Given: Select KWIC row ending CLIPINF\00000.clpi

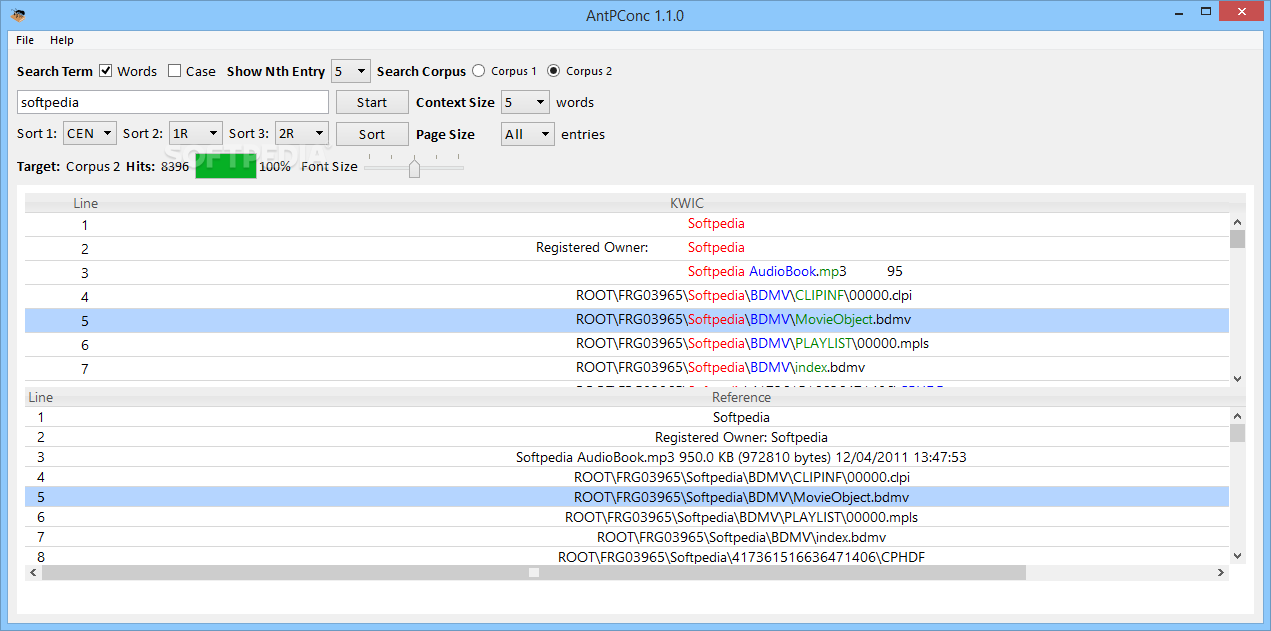Looking at the screenshot, I should click(627, 296).
